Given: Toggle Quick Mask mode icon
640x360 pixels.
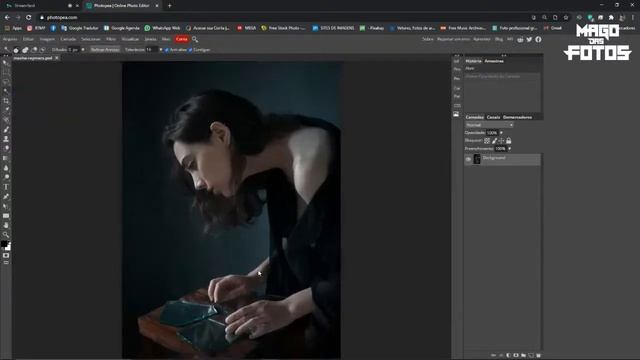Looking at the screenshot, I should click(x=6, y=256).
